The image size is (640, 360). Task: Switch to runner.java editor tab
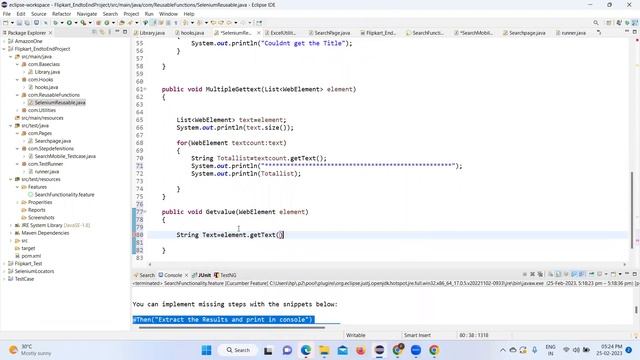(571, 33)
